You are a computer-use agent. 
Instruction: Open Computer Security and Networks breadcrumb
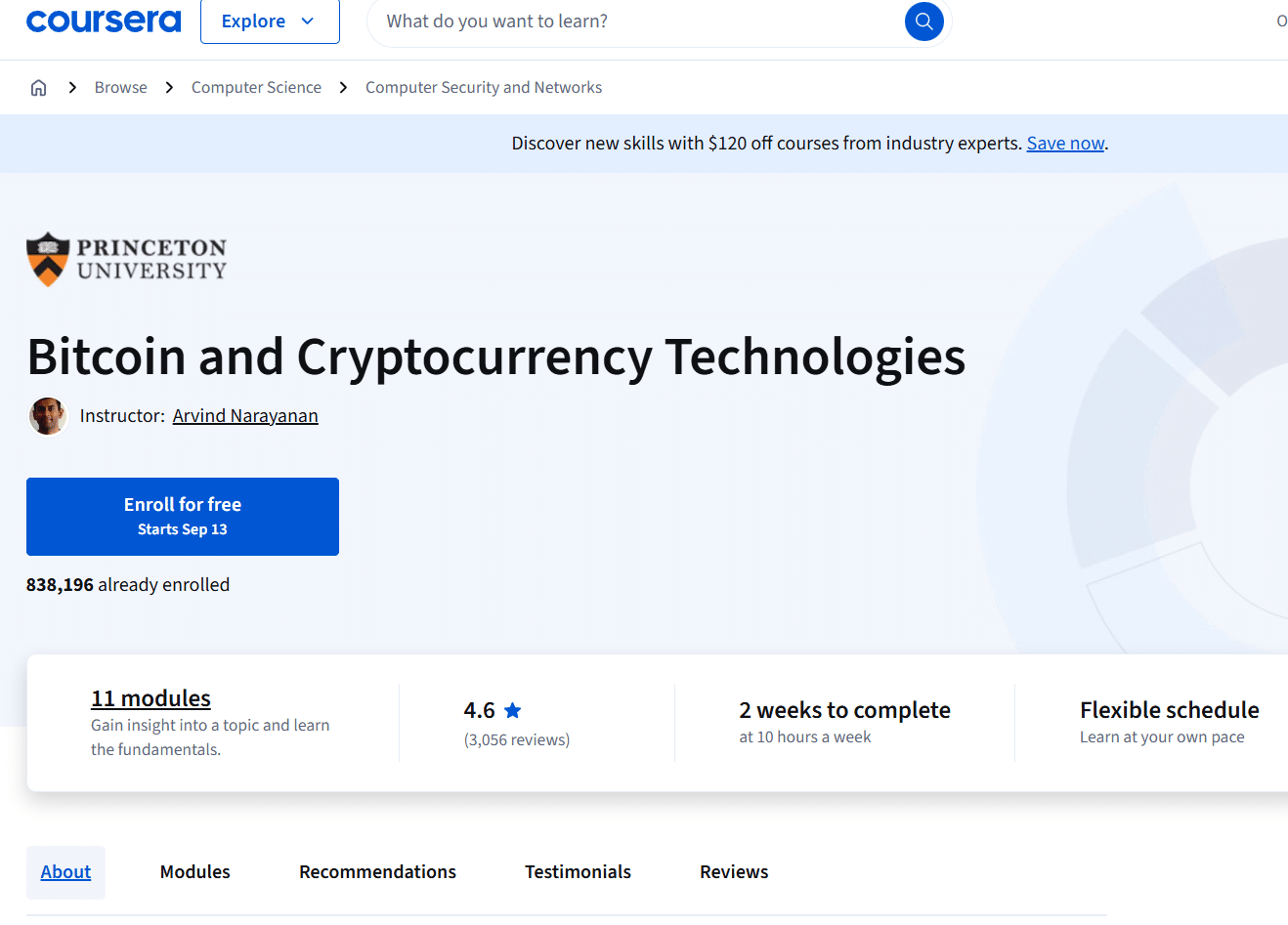(484, 88)
